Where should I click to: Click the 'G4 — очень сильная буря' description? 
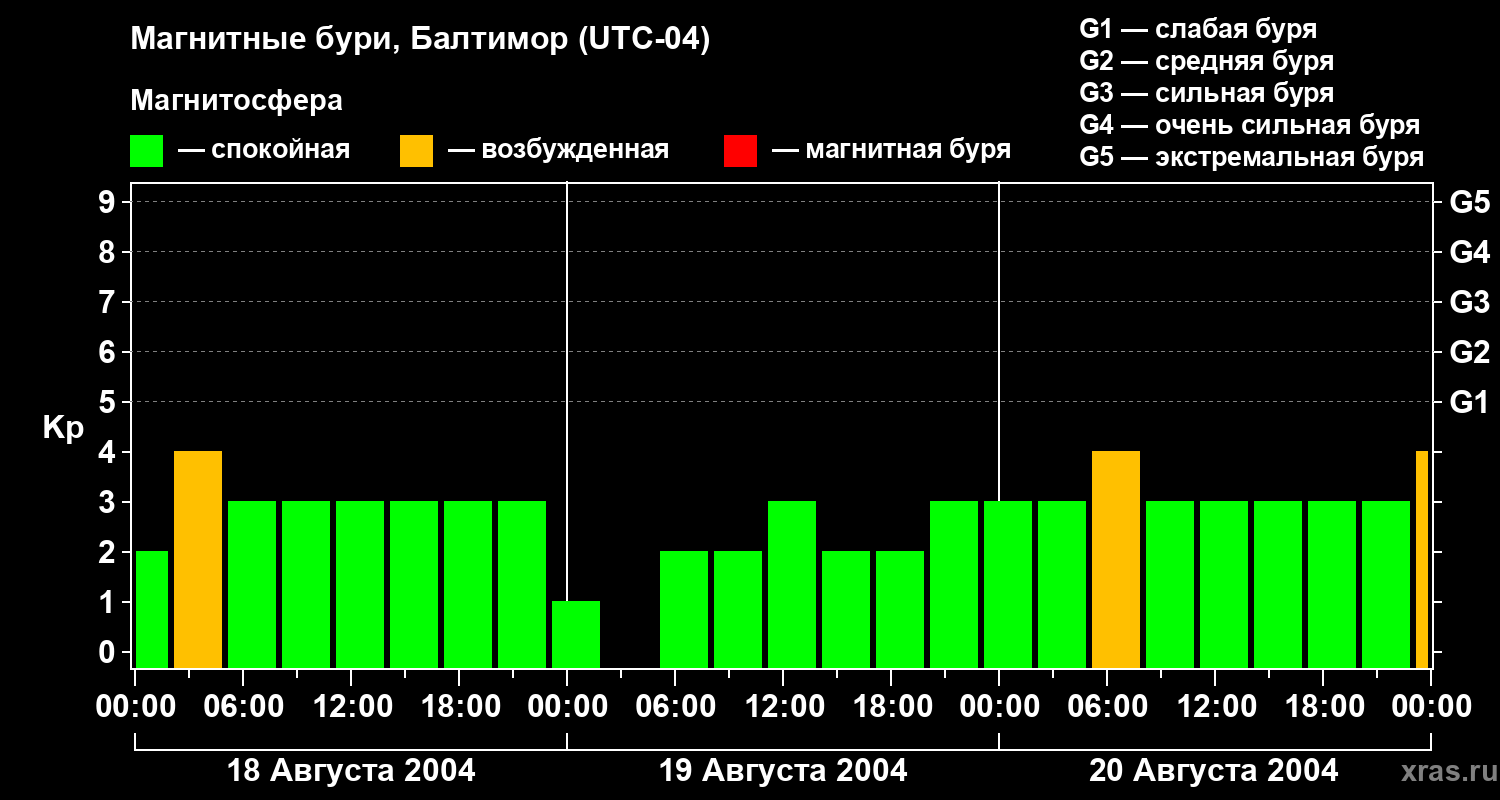(x=1249, y=125)
